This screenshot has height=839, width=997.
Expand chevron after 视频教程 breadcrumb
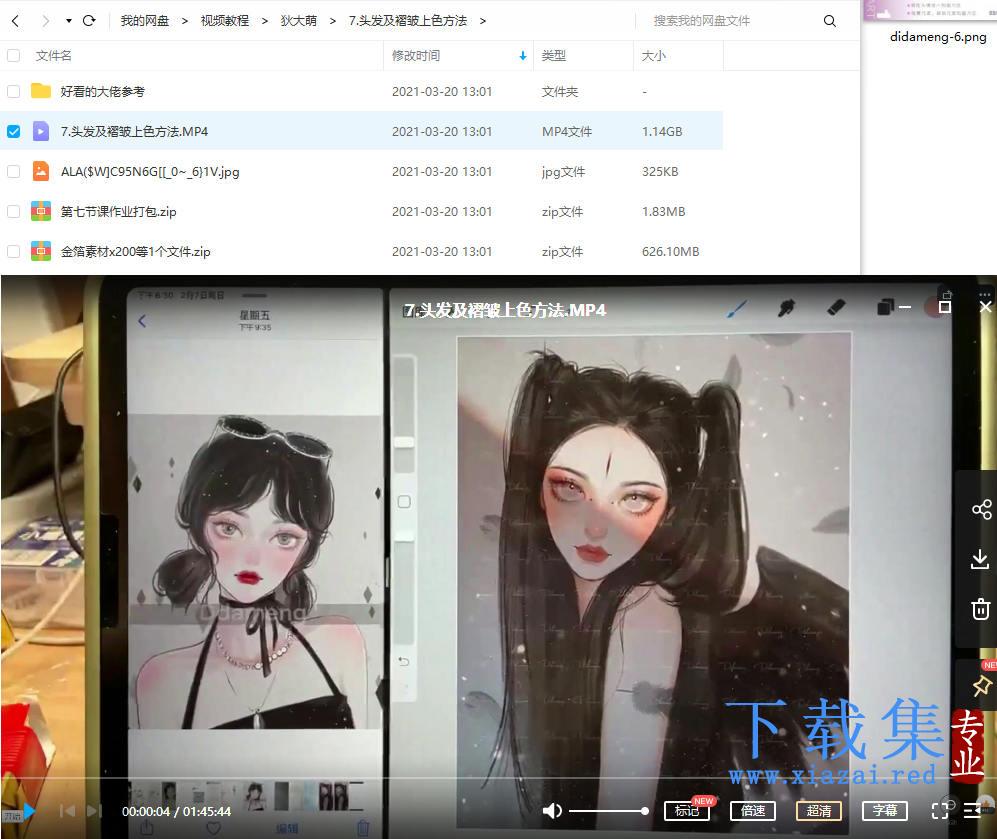click(265, 21)
